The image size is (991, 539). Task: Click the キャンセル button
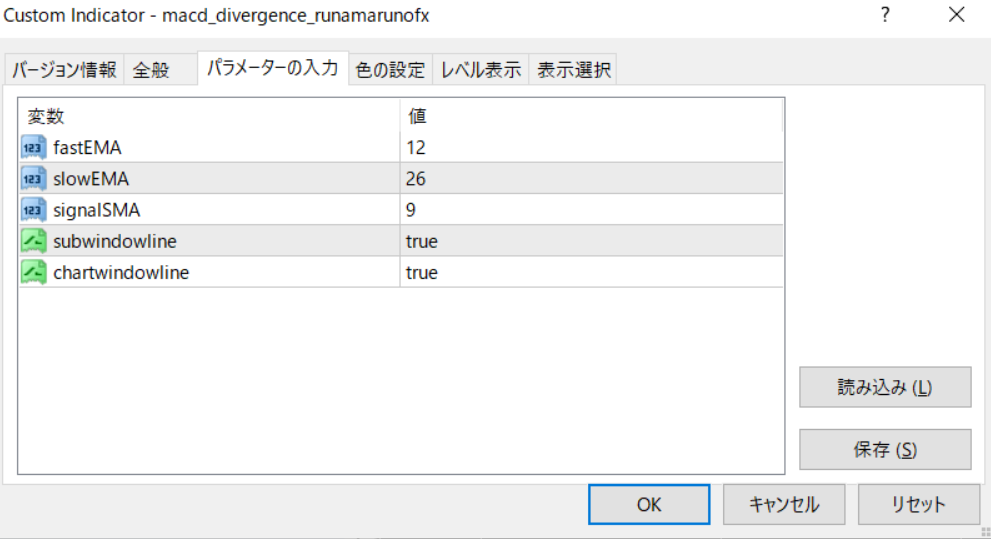(x=784, y=505)
